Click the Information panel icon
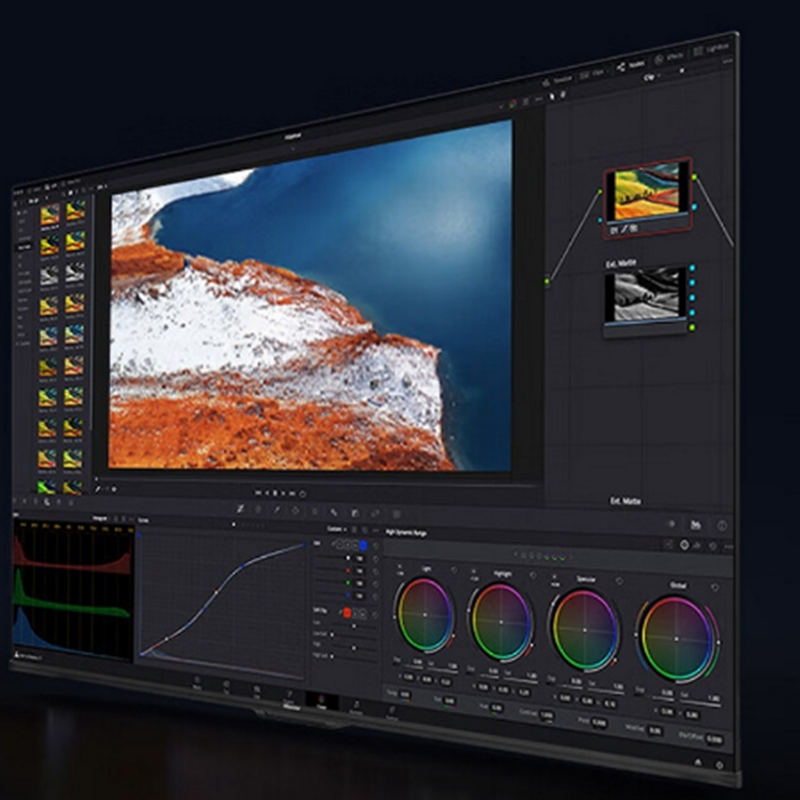Image resolution: width=800 pixels, height=800 pixels. coord(722,526)
